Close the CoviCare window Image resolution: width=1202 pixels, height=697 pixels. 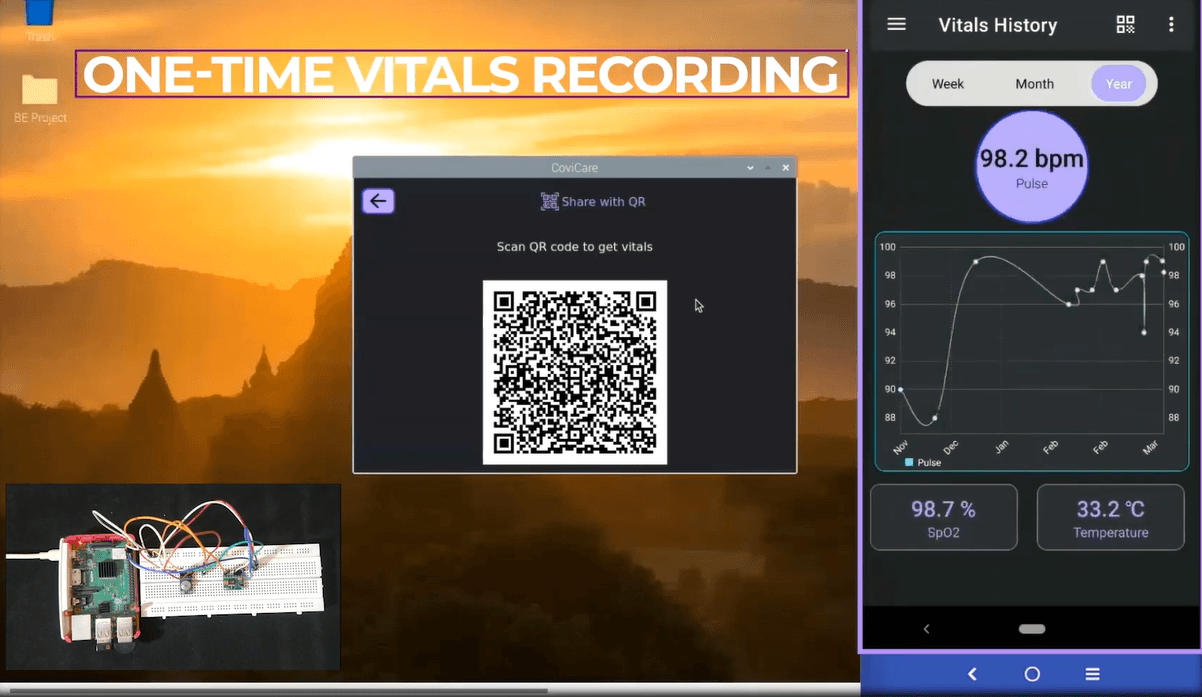pyautogui.click(x=786, y=168)
